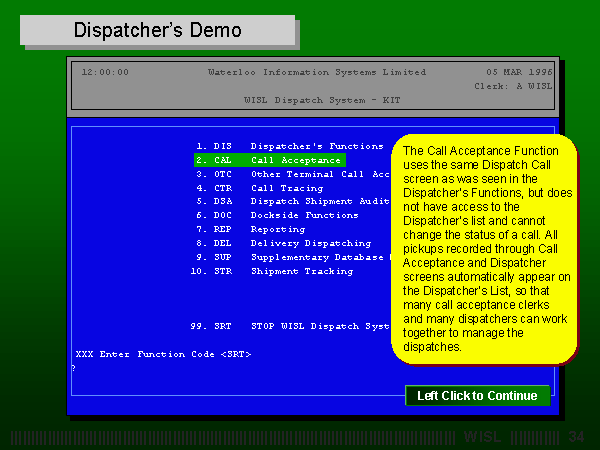The image size is (600, 450).
Task: Open 6 DOC Dockside Functions
Action: tap(277, 215)
